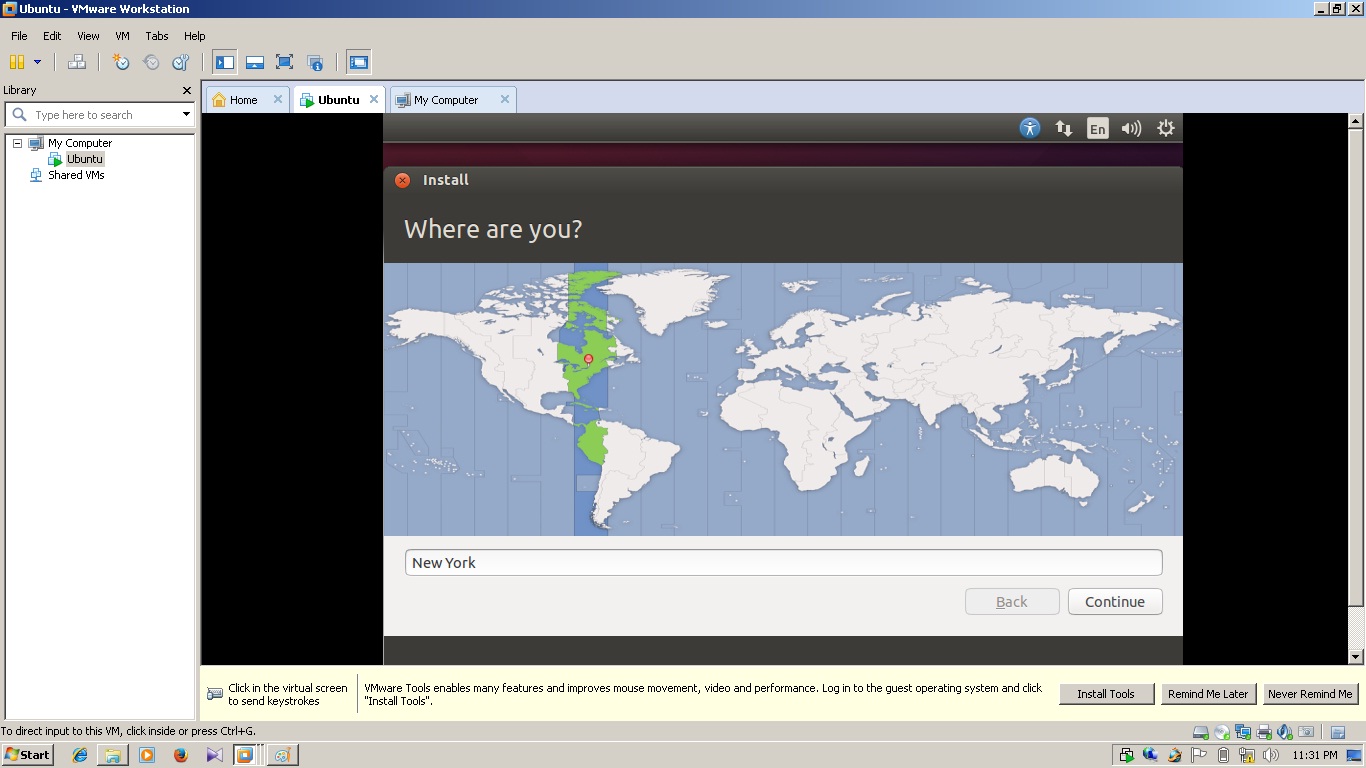
Task: Open the library search dropdown arrow
Action: point(186,115)
